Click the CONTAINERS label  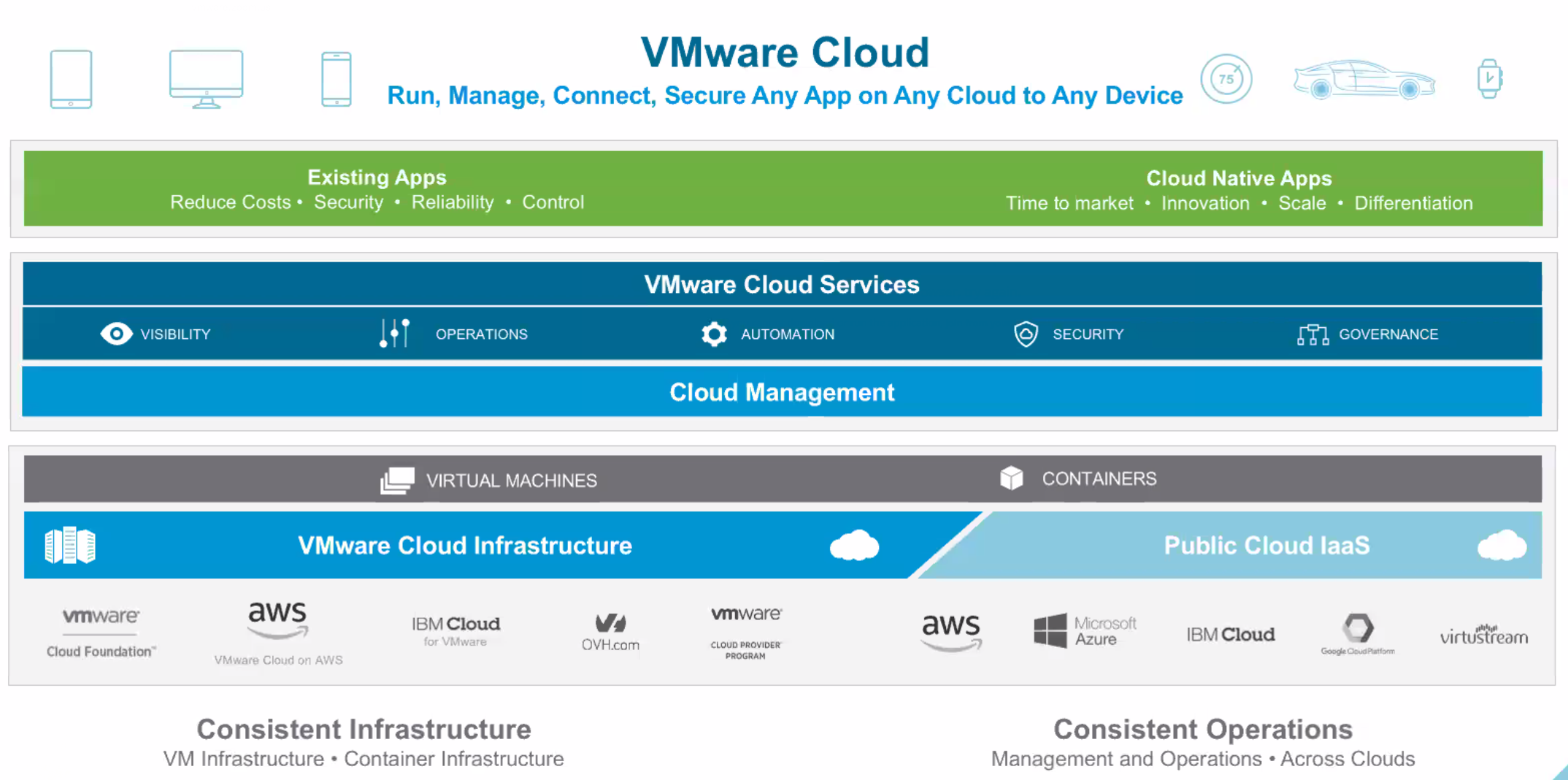pos(1099,478)
